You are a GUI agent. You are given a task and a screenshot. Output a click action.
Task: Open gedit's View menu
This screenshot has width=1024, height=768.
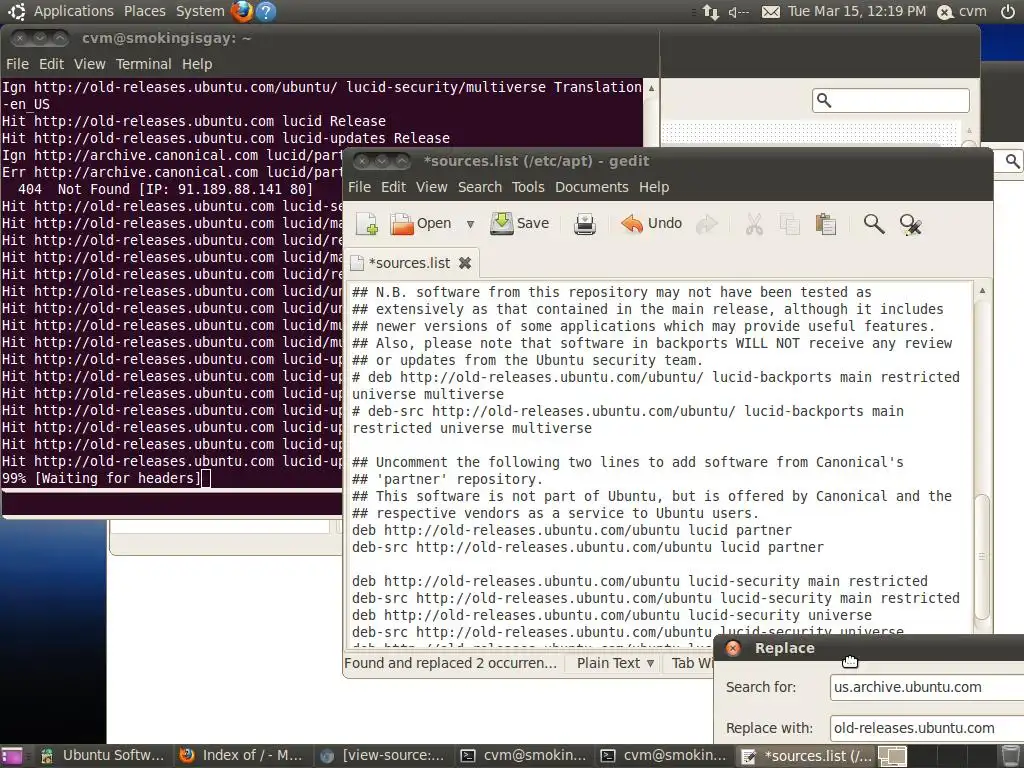tap(432, 187)
